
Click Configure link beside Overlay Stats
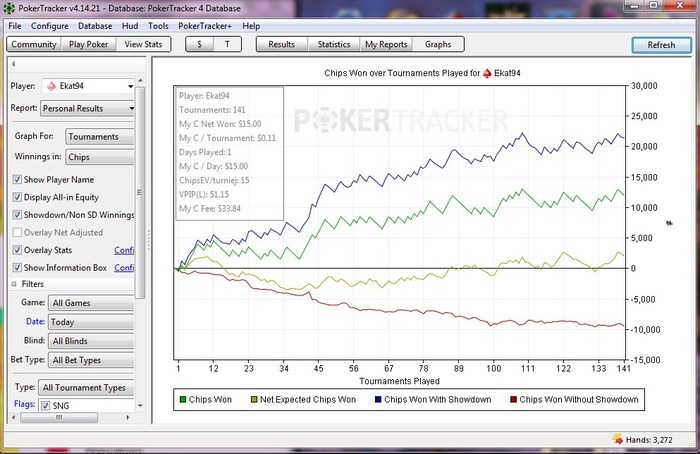[x=124, y=250]
